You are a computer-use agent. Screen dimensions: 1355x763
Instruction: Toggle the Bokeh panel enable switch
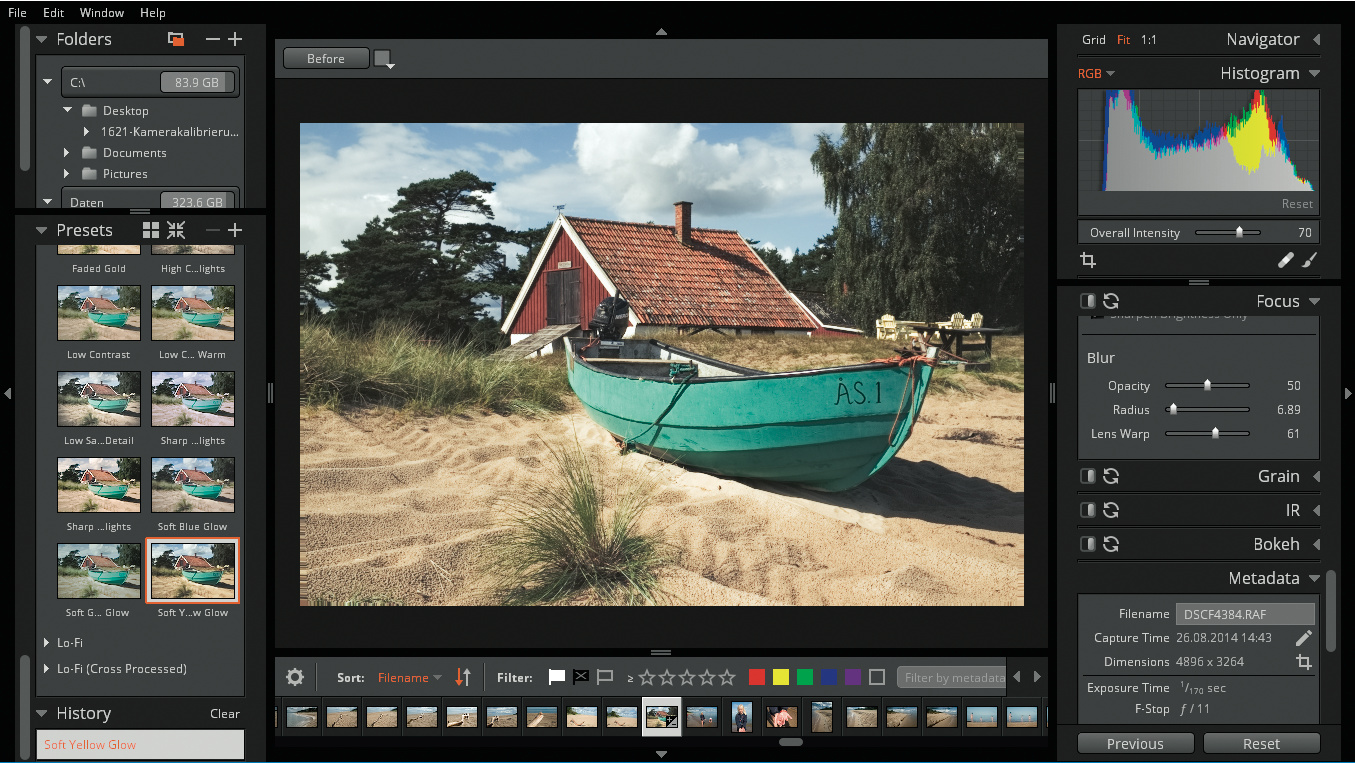tap(1088, 545)
